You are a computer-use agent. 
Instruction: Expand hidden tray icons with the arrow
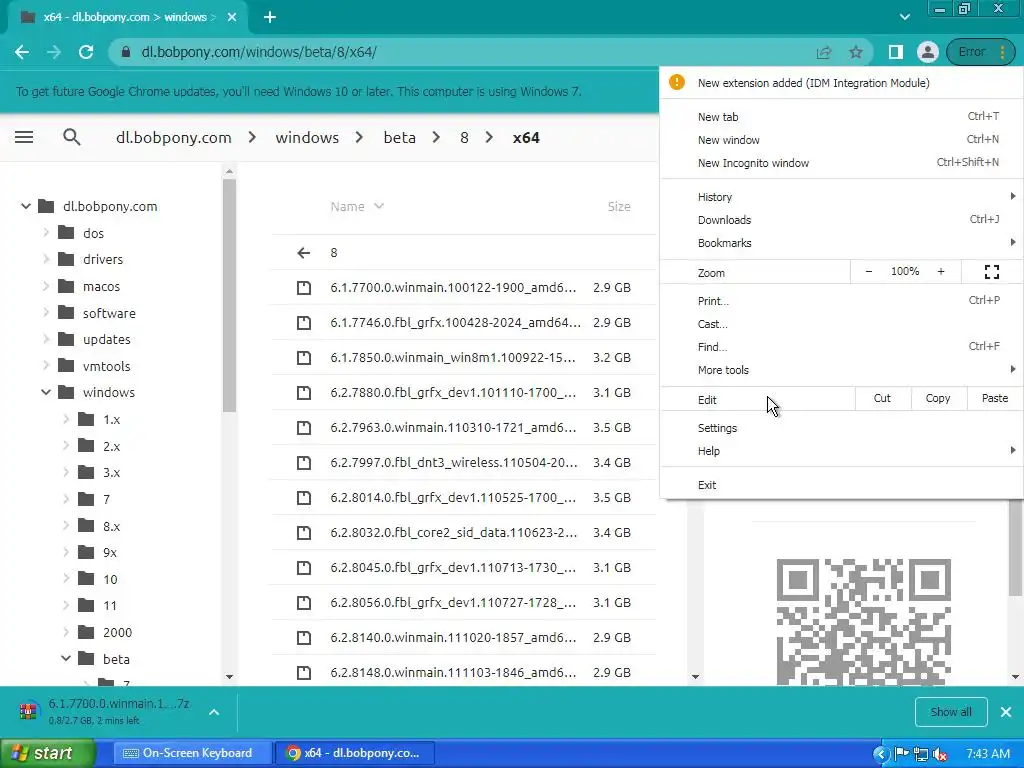click(880, 754)
